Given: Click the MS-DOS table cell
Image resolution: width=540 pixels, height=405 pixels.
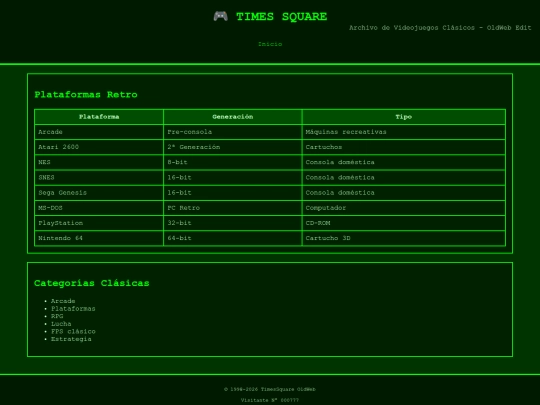Looking at the screenshot, I should pos(99,208).
